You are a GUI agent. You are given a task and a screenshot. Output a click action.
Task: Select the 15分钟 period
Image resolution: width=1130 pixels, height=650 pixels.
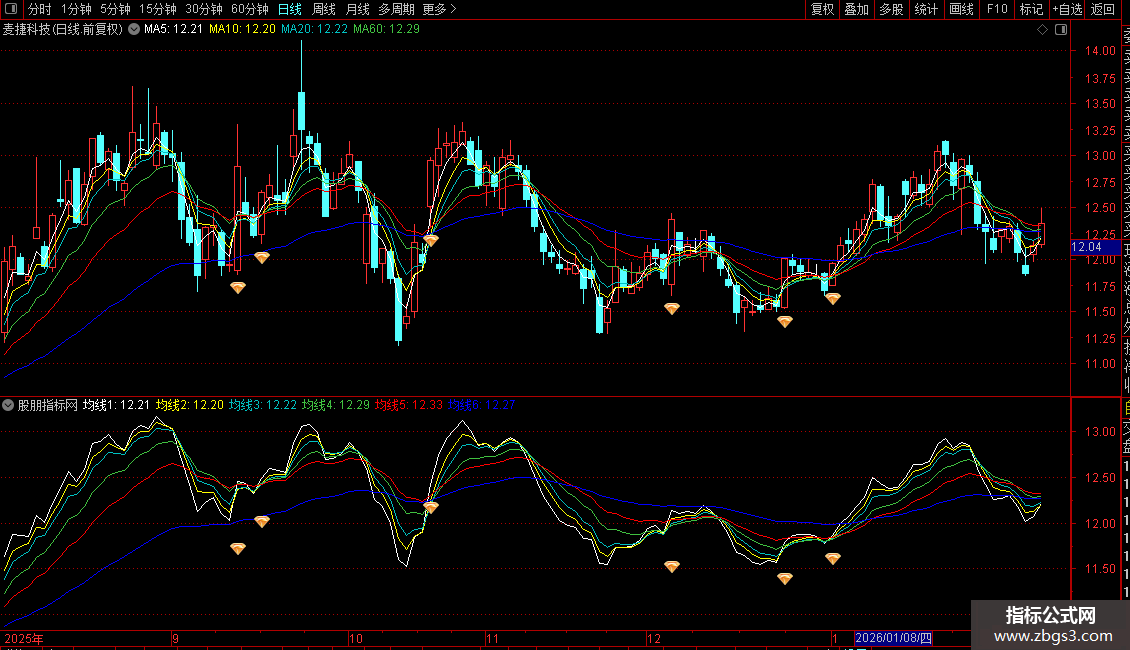point(157,9)
